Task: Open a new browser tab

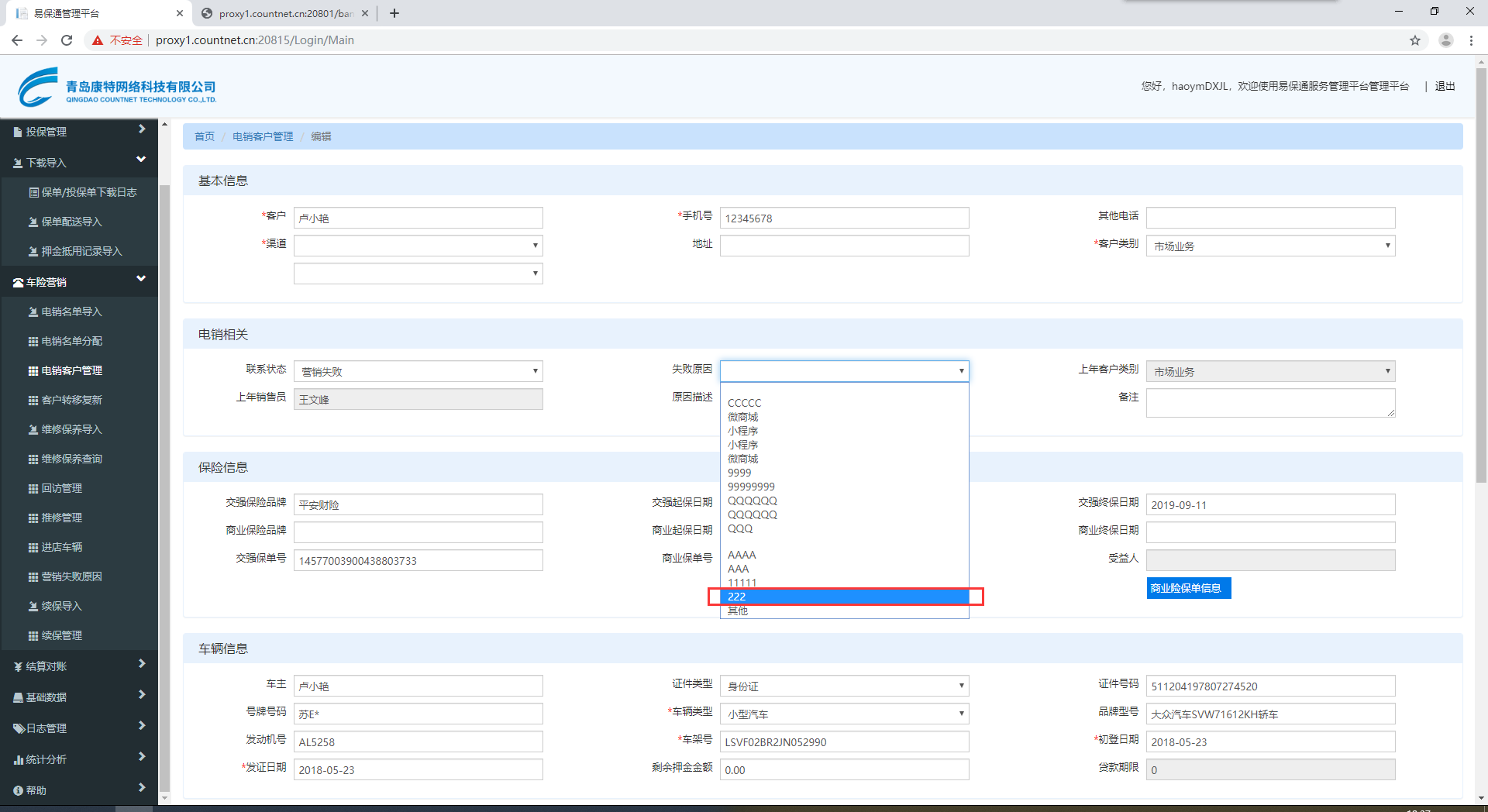Action: point(394,13)
